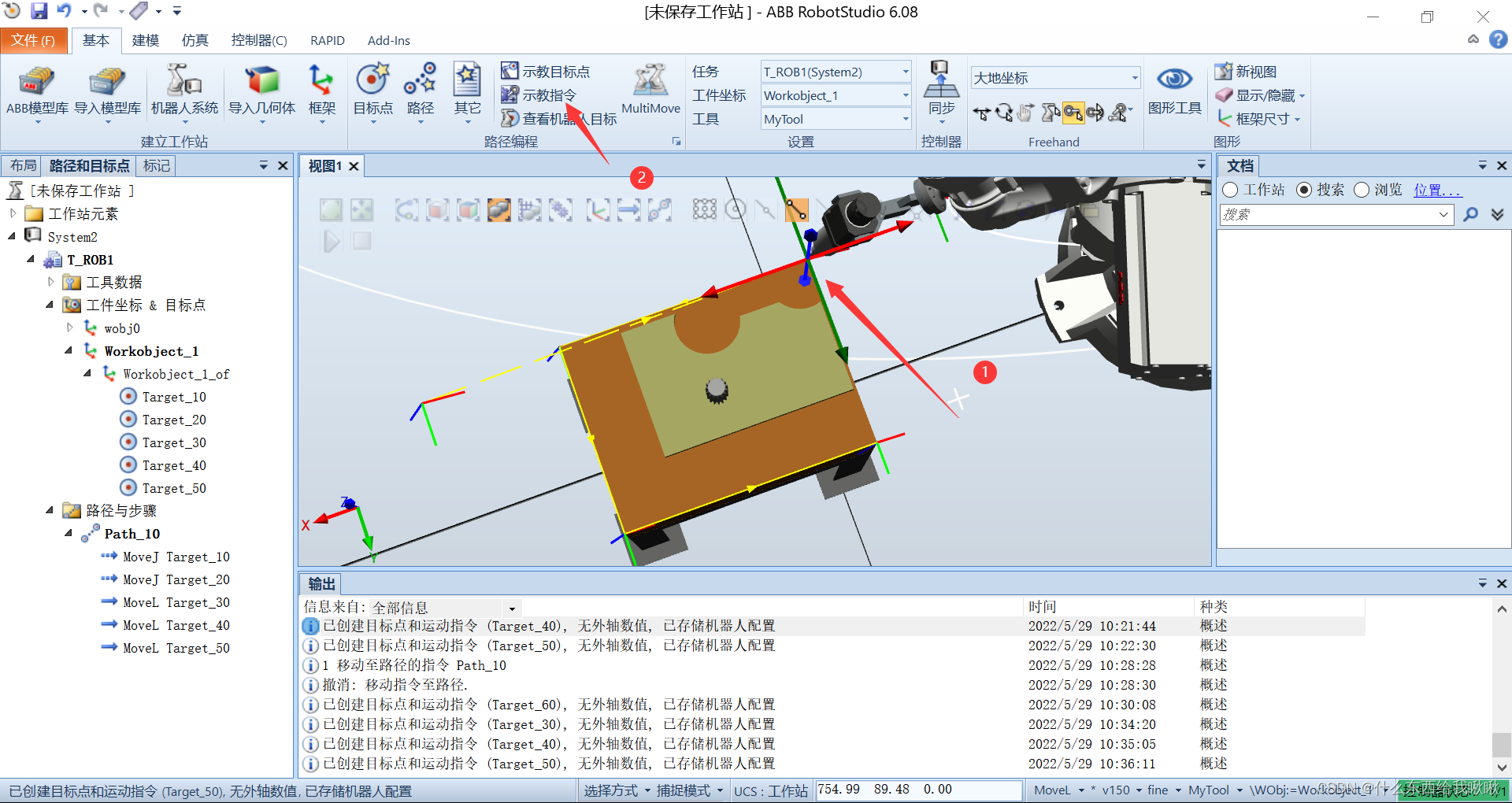
Task: Click the search magnifier in 文档 panel
Action: pyautogui.click(x=1470, y=214)
